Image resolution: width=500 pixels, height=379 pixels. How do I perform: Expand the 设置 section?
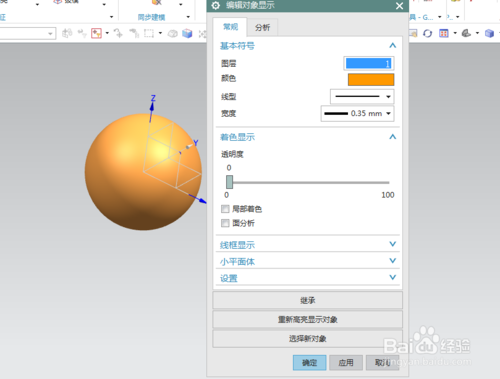coord(393,277)
